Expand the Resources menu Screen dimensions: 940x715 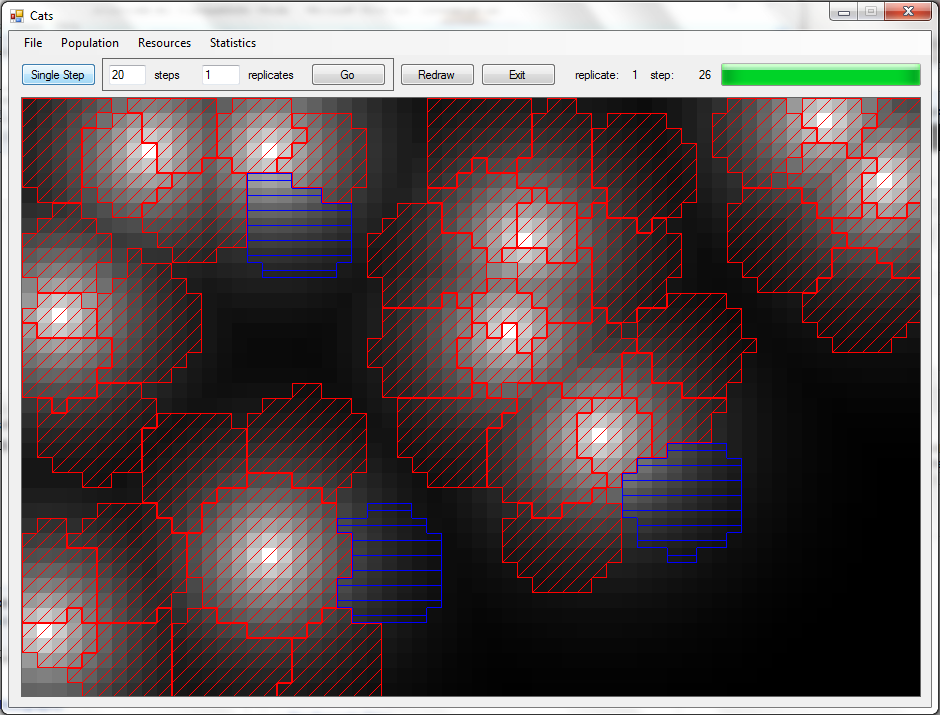(164, 43)
